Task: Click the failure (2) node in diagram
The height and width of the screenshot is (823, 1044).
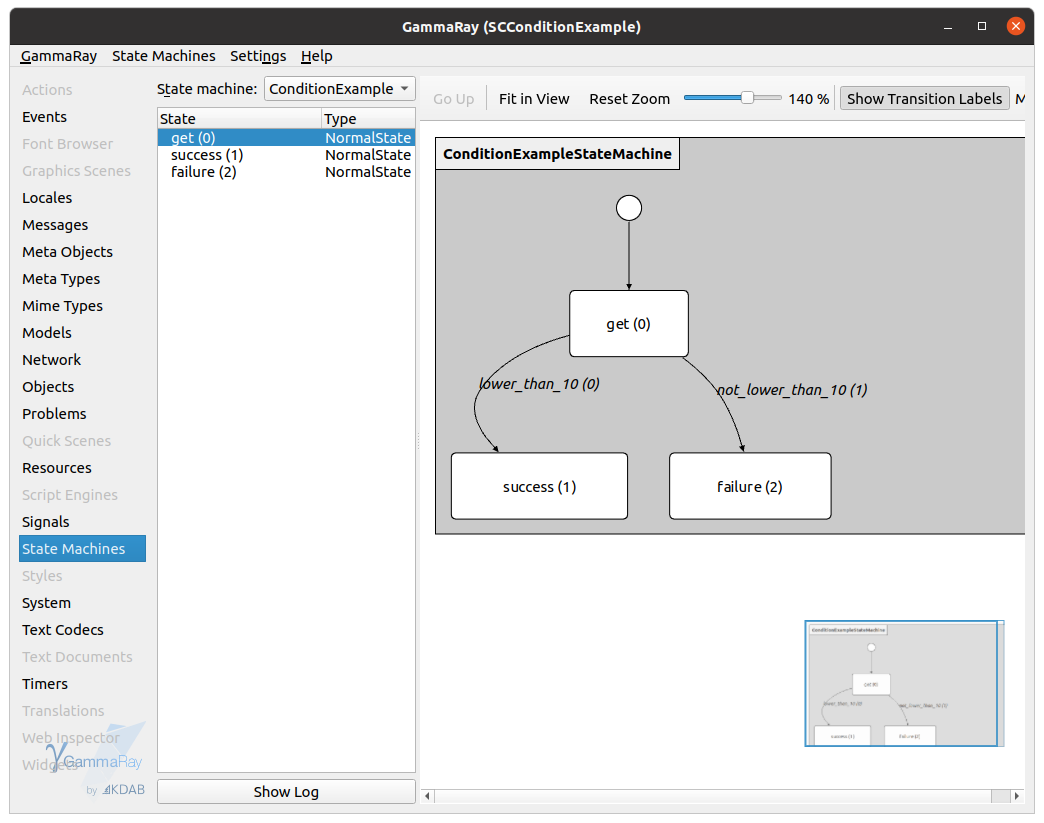Action: coord(750,486)
